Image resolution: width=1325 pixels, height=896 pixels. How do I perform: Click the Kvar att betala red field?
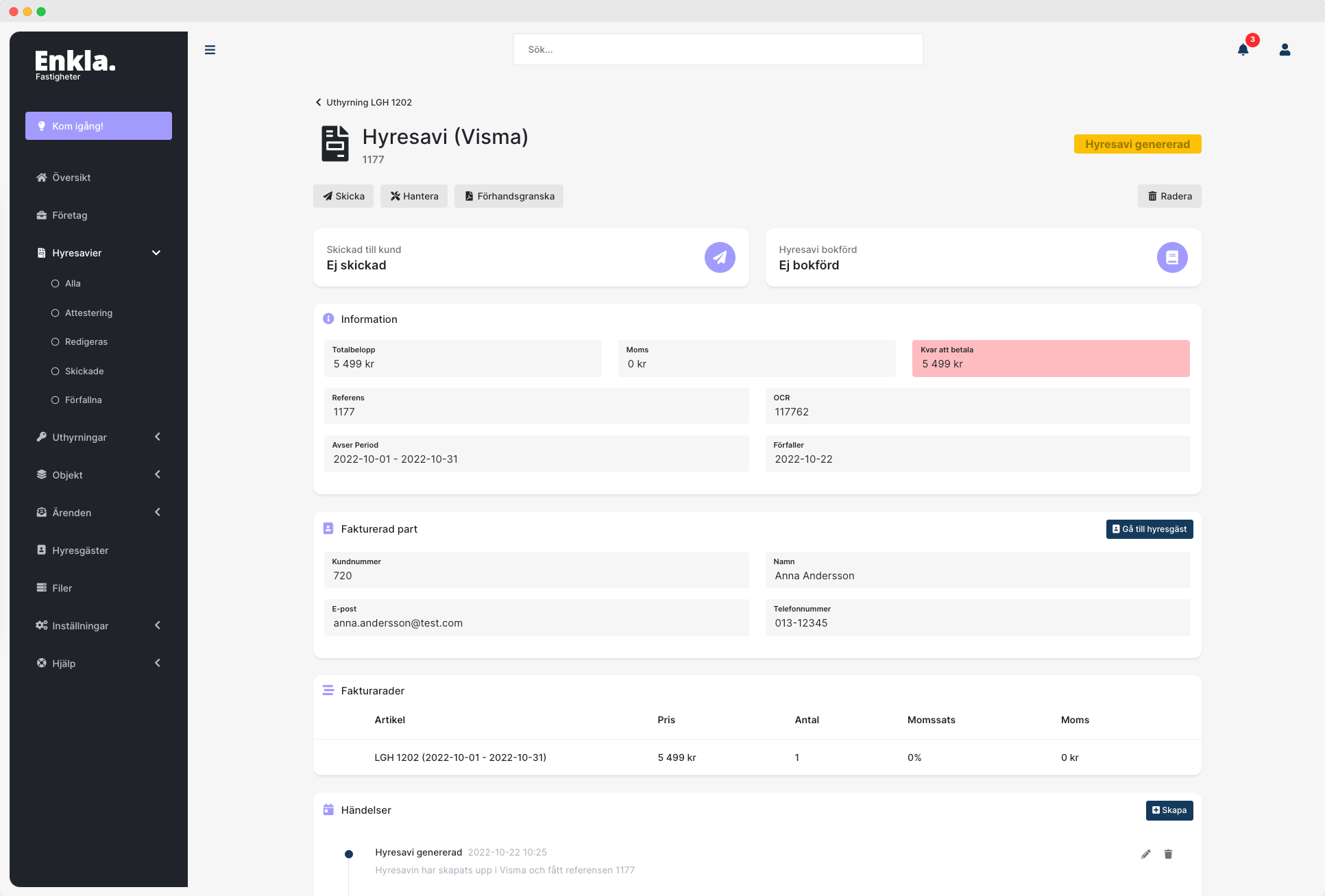1051,358
